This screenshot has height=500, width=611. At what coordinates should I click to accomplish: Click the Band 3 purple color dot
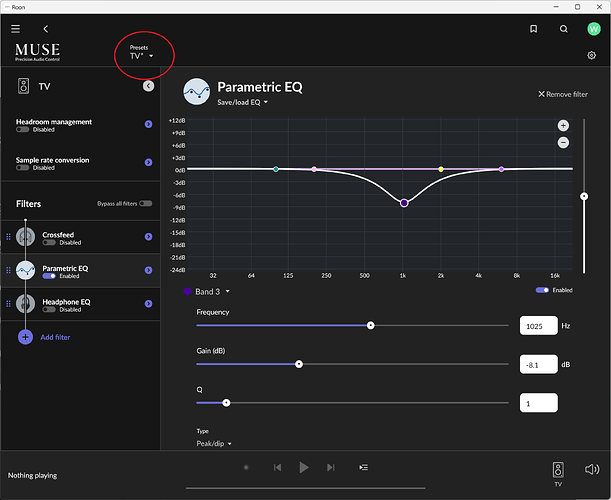[x=187, y=291]
